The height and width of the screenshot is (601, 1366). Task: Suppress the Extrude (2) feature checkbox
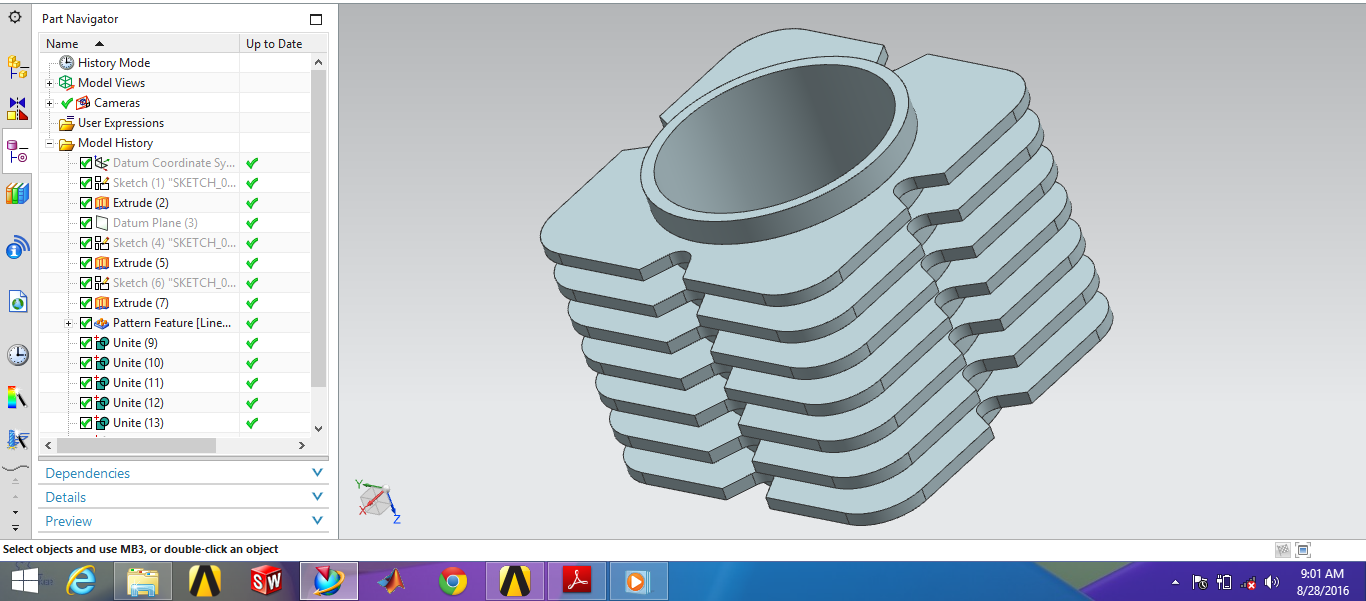click(x=86, y=202)
